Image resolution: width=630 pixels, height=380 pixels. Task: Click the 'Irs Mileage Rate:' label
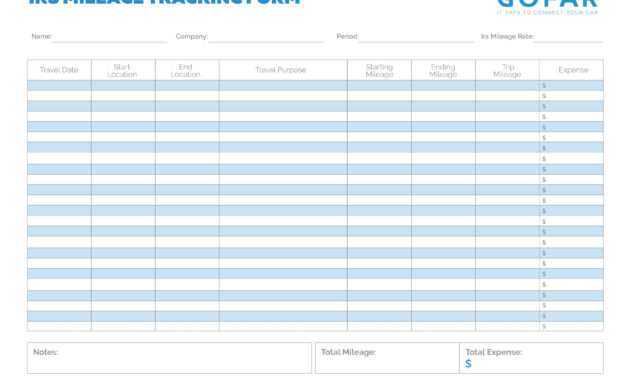(507, 37)
